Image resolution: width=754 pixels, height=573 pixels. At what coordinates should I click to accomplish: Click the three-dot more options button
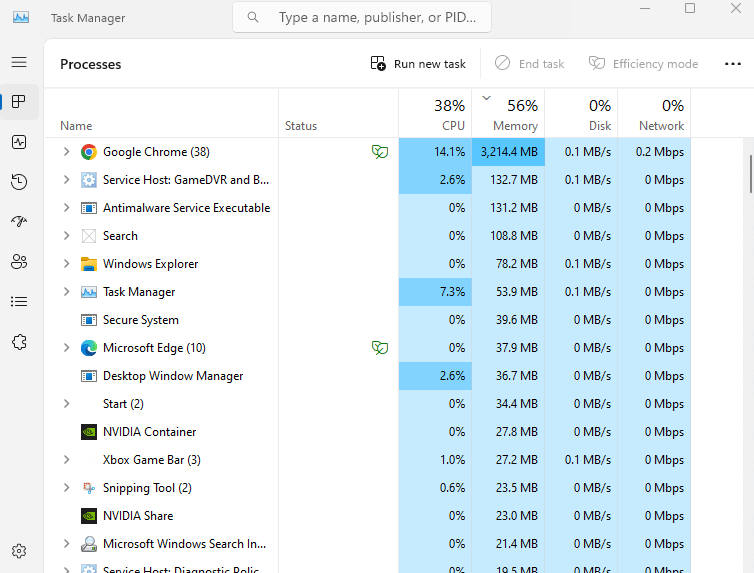coord(732,64)
